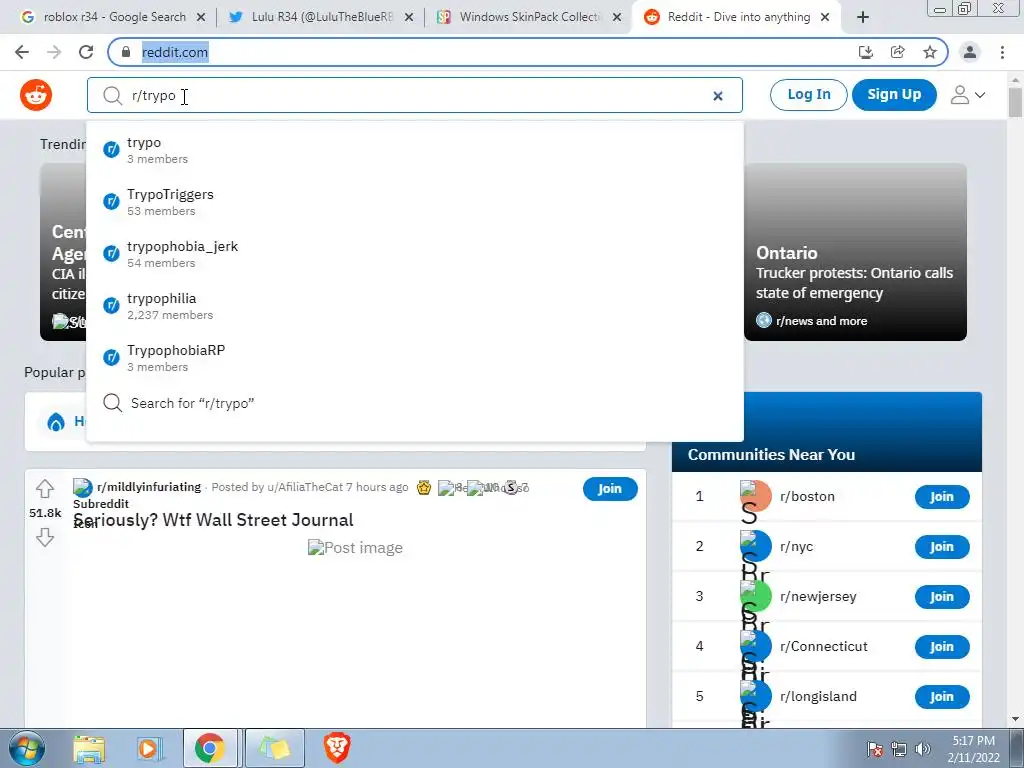Click the magnifier icon inside the Reddit search box
Viewport: 1024px width, 768px height.
point(112,95)
